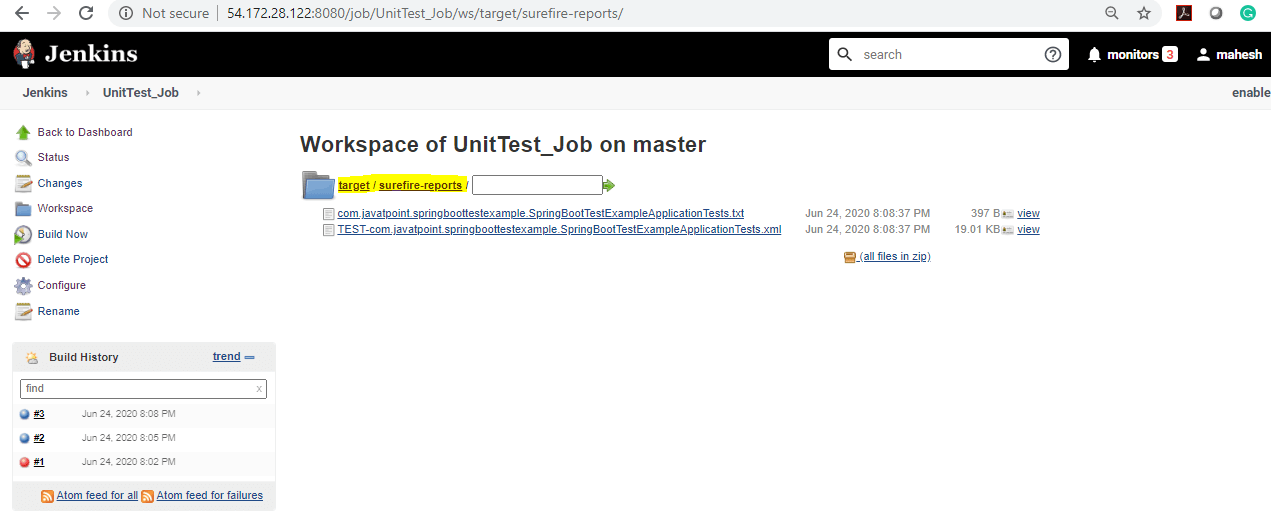Open build #3

[x=39, y=414]
